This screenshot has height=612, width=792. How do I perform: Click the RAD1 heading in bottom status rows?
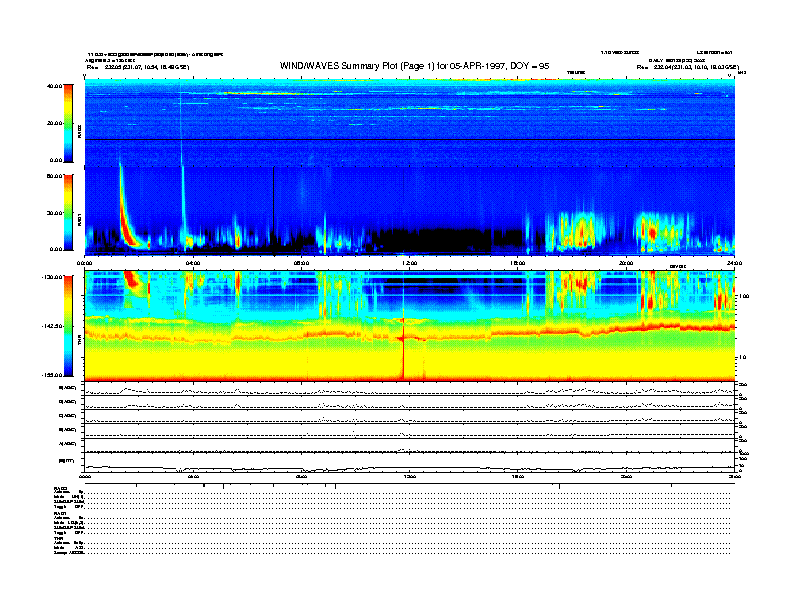click(60, 513)
